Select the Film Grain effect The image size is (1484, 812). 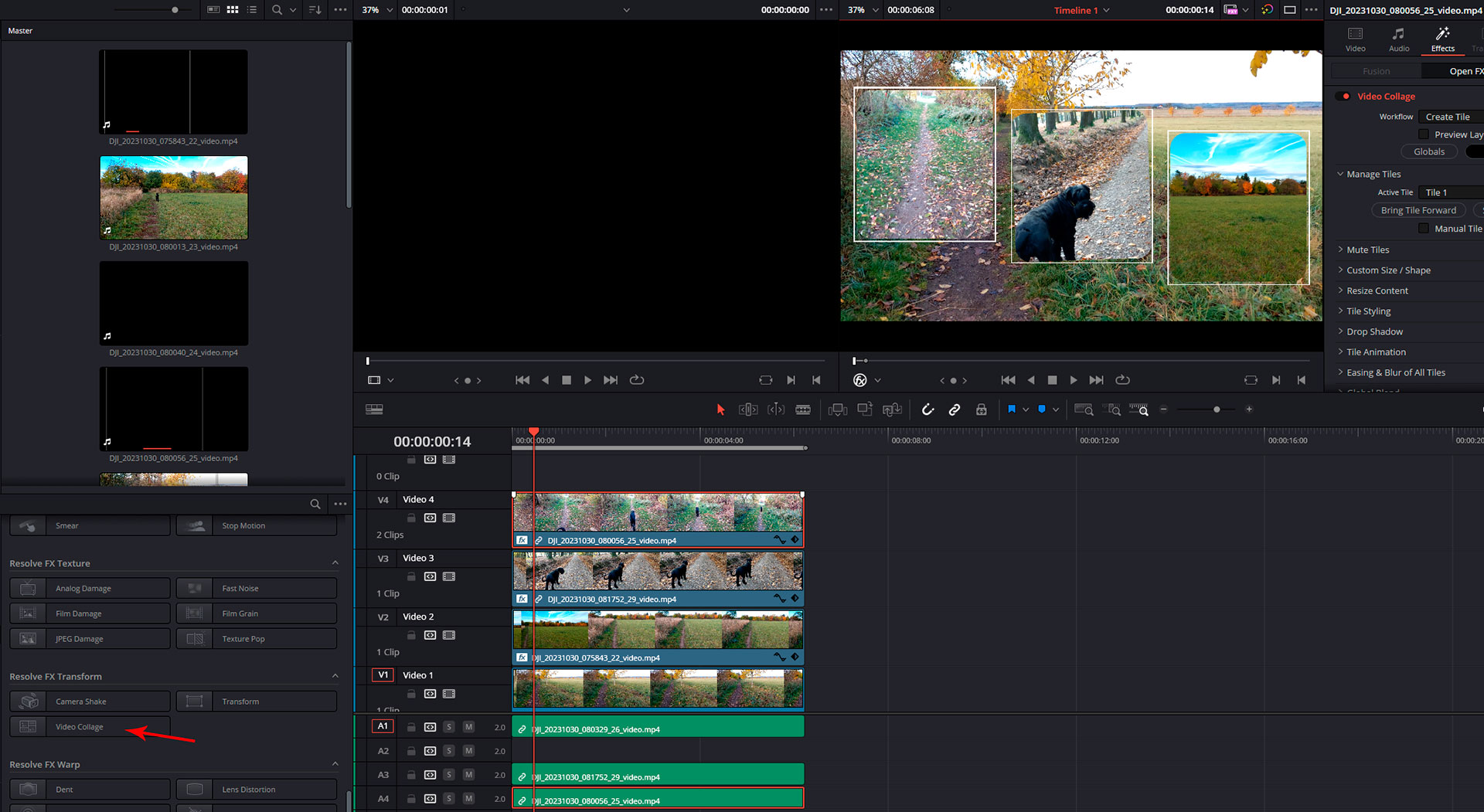click(257, 613)
